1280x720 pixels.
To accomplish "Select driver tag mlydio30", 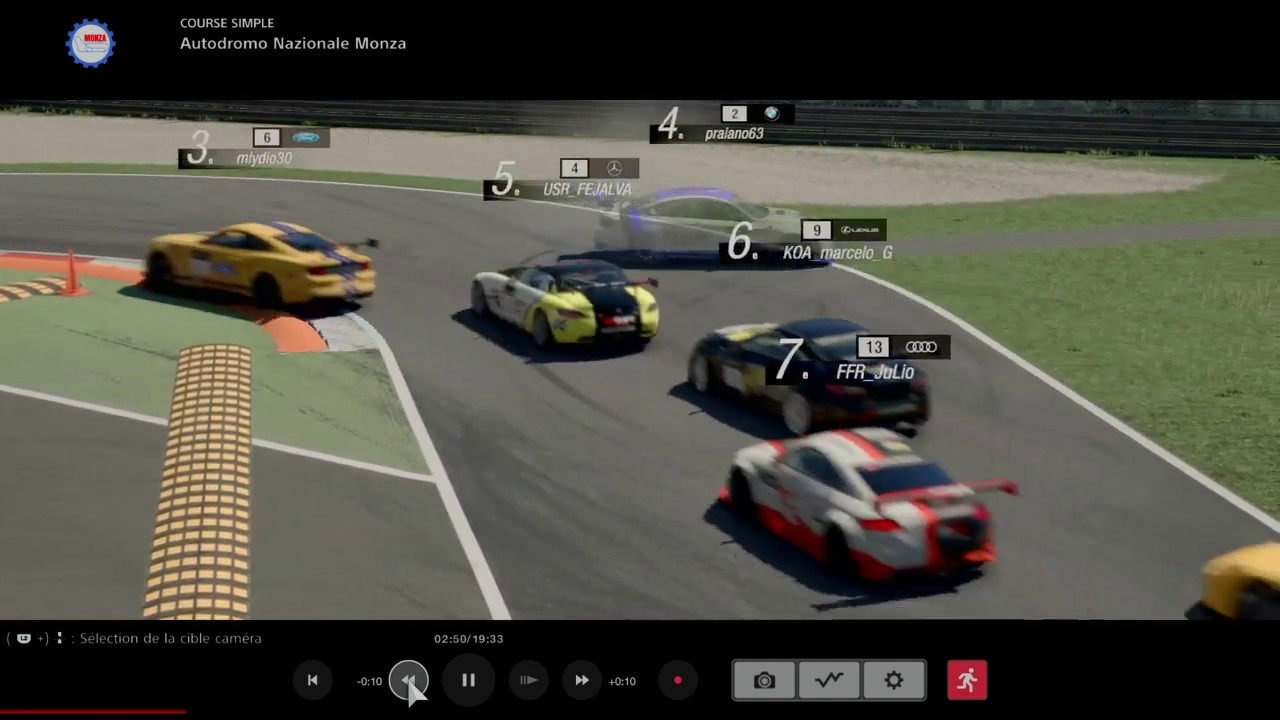I will point(264,158).
